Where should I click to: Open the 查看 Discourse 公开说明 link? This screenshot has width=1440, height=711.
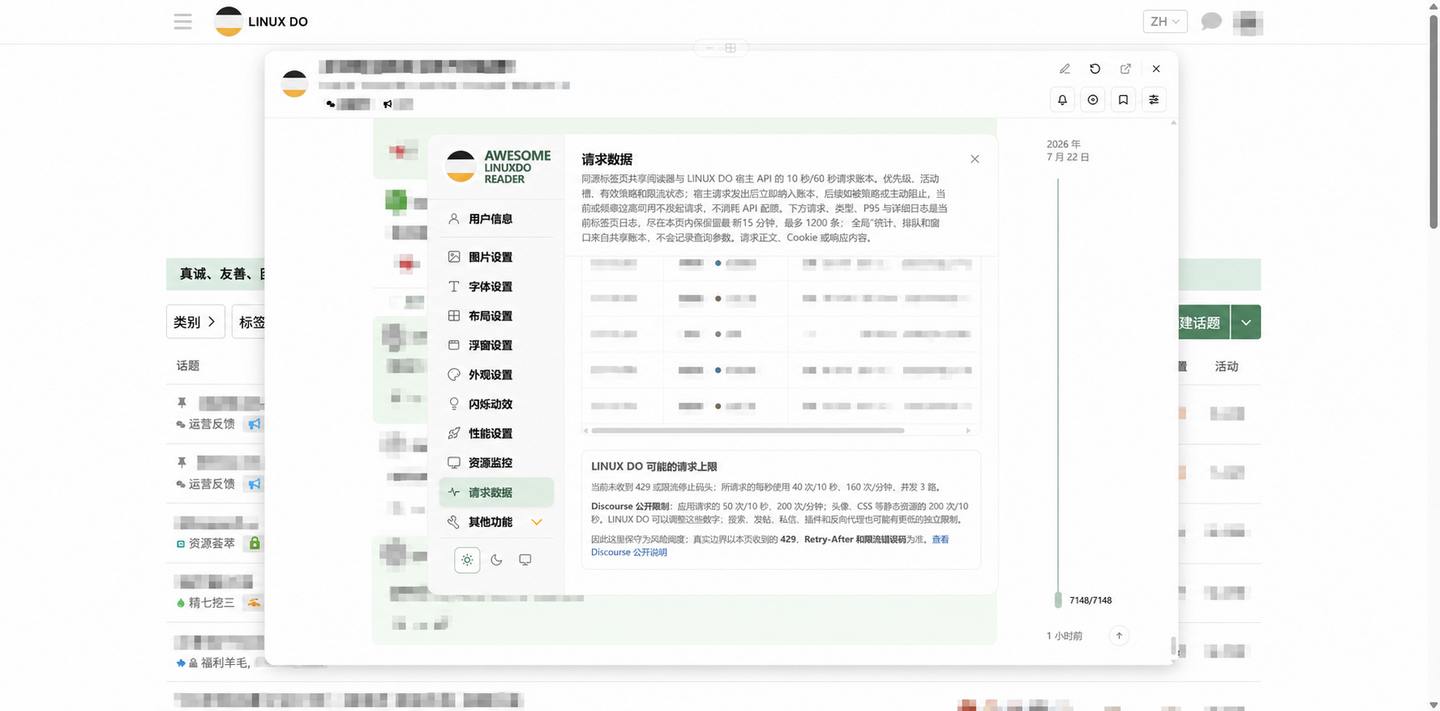pos(629,552)
